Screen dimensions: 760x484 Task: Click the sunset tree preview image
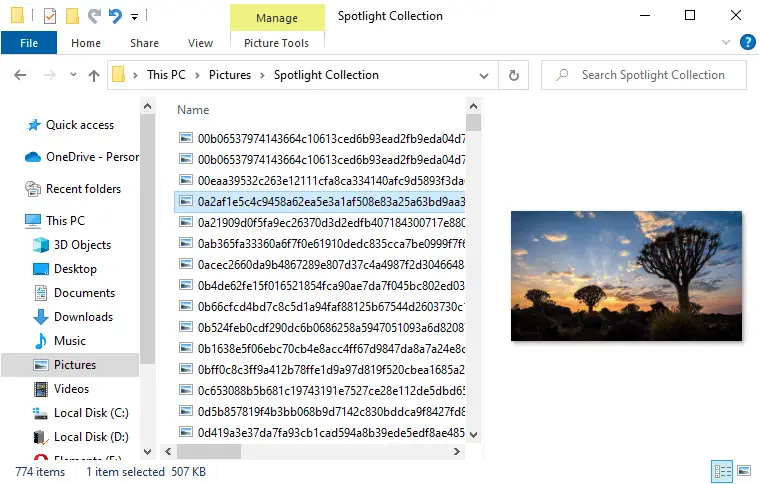(626, 276)
